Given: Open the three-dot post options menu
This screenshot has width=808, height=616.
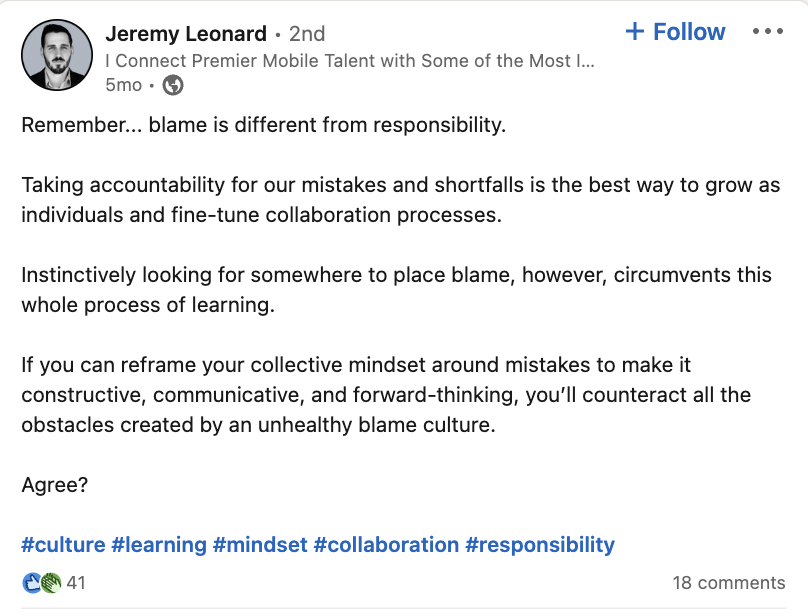Looking at the screenshot, I should [767, 32].
